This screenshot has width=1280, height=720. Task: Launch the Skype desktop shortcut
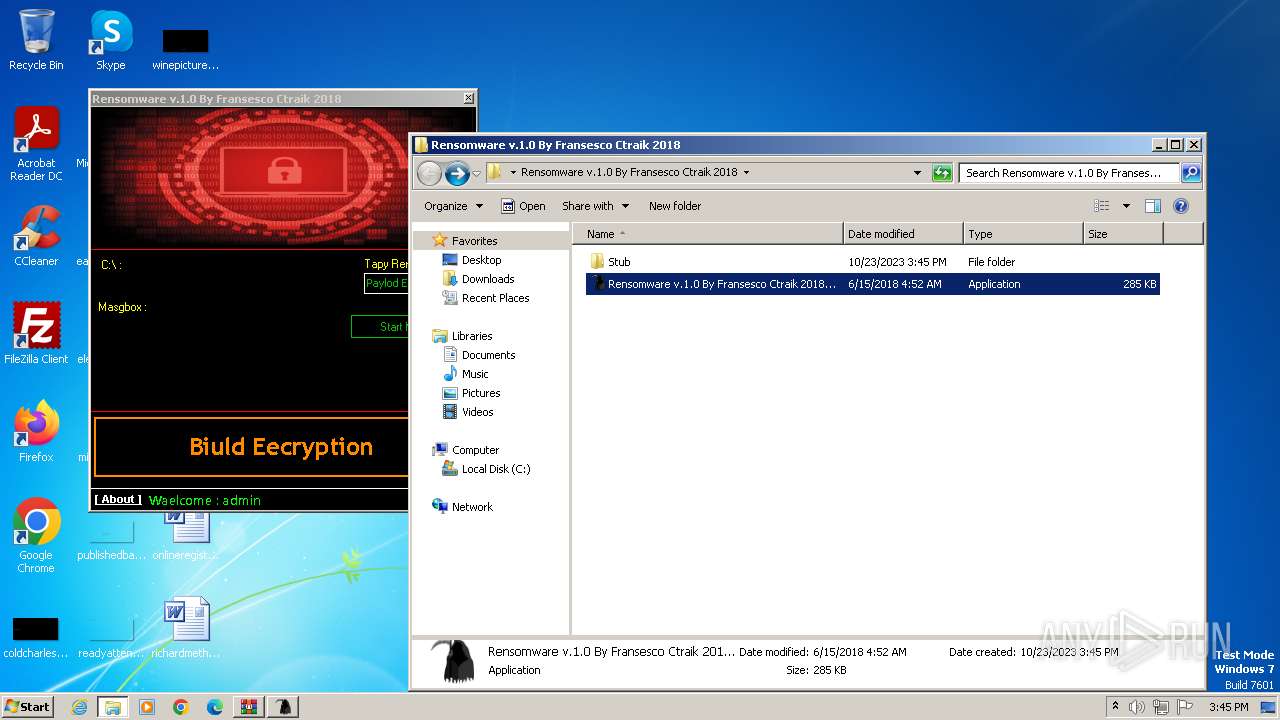(111, 40)
